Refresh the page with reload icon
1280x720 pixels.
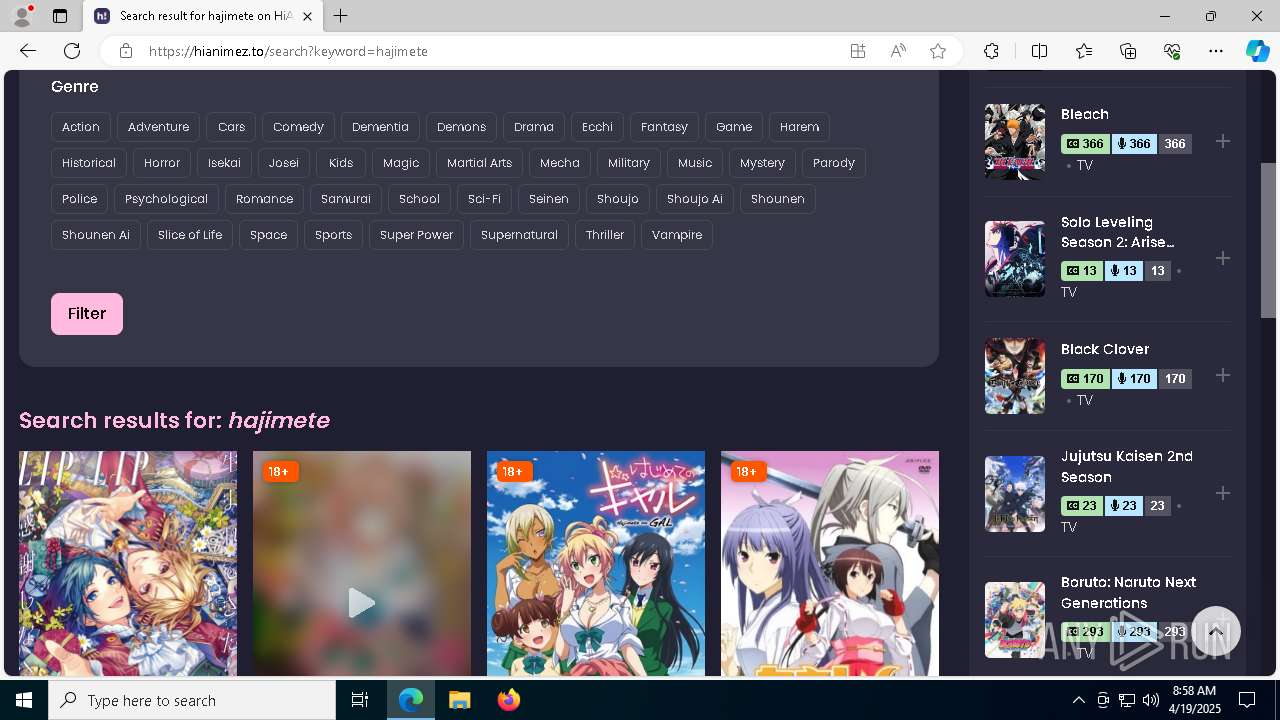click(72, 51)
